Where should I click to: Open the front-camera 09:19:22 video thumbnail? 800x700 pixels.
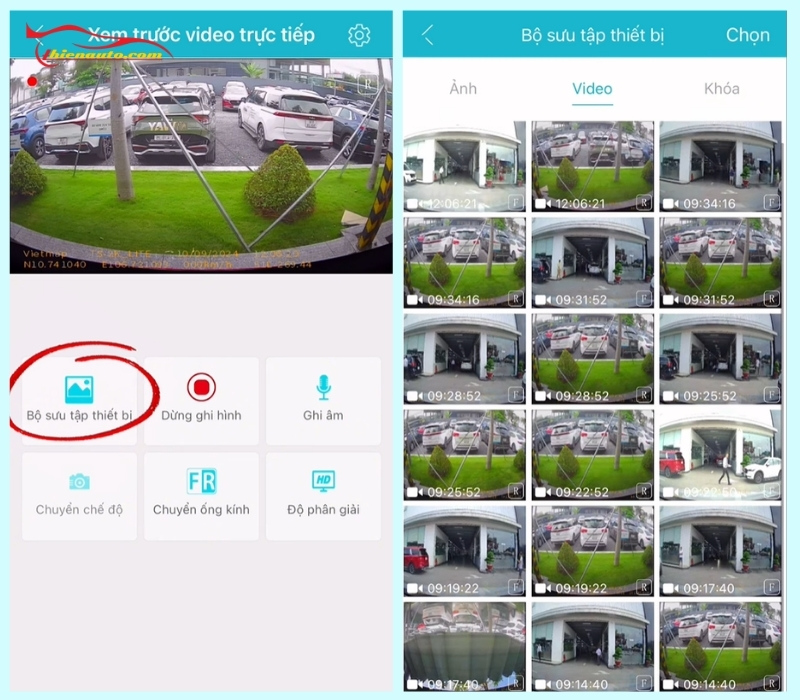pos(464,551)
